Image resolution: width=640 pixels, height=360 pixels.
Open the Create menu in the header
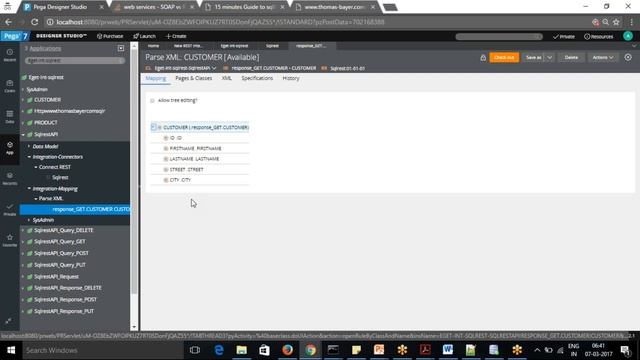(x=176, y=36)
